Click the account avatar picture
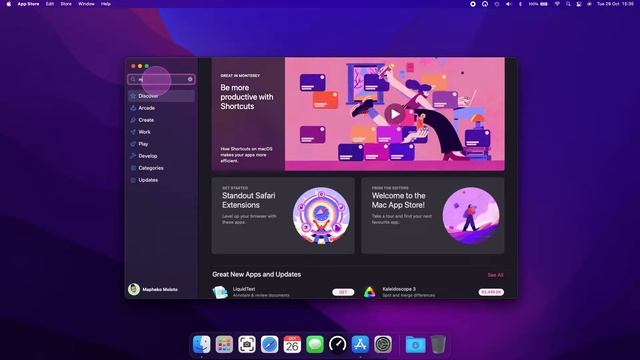640x360 pixels. pos(134,289)
